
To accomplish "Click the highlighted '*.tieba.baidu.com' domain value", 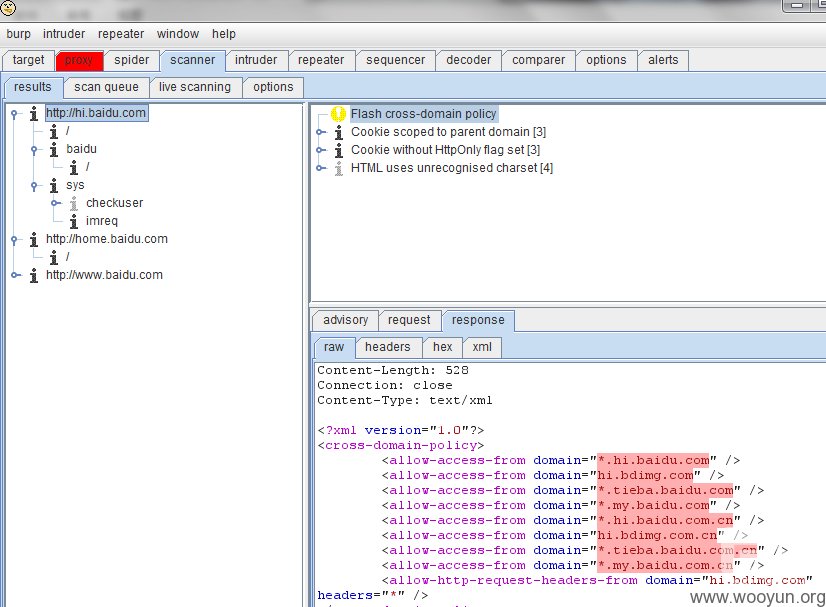I will [665, 491].
